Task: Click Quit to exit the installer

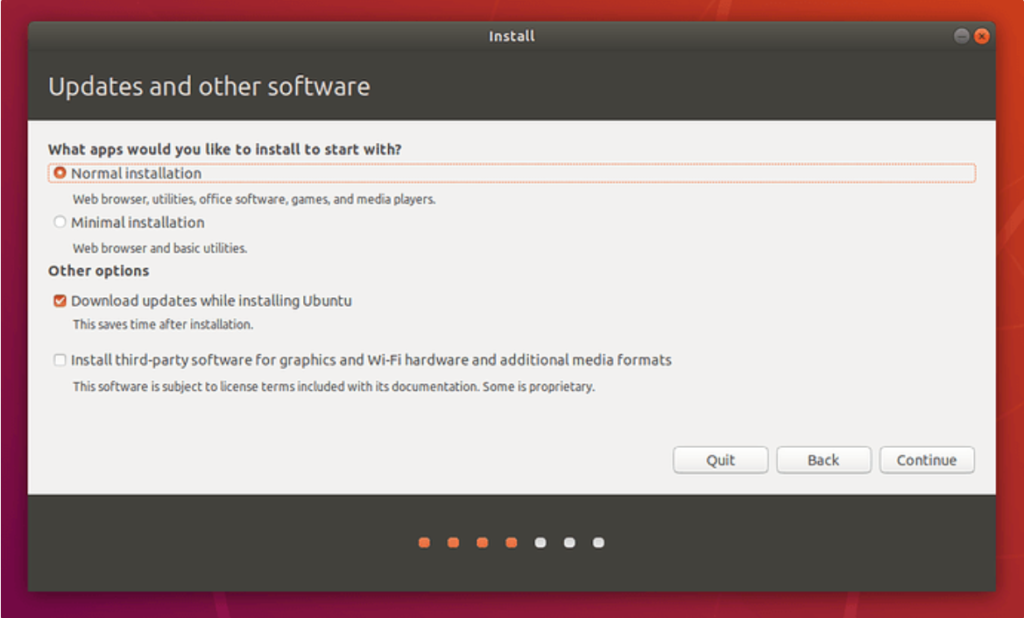Action: click(720, 460)
